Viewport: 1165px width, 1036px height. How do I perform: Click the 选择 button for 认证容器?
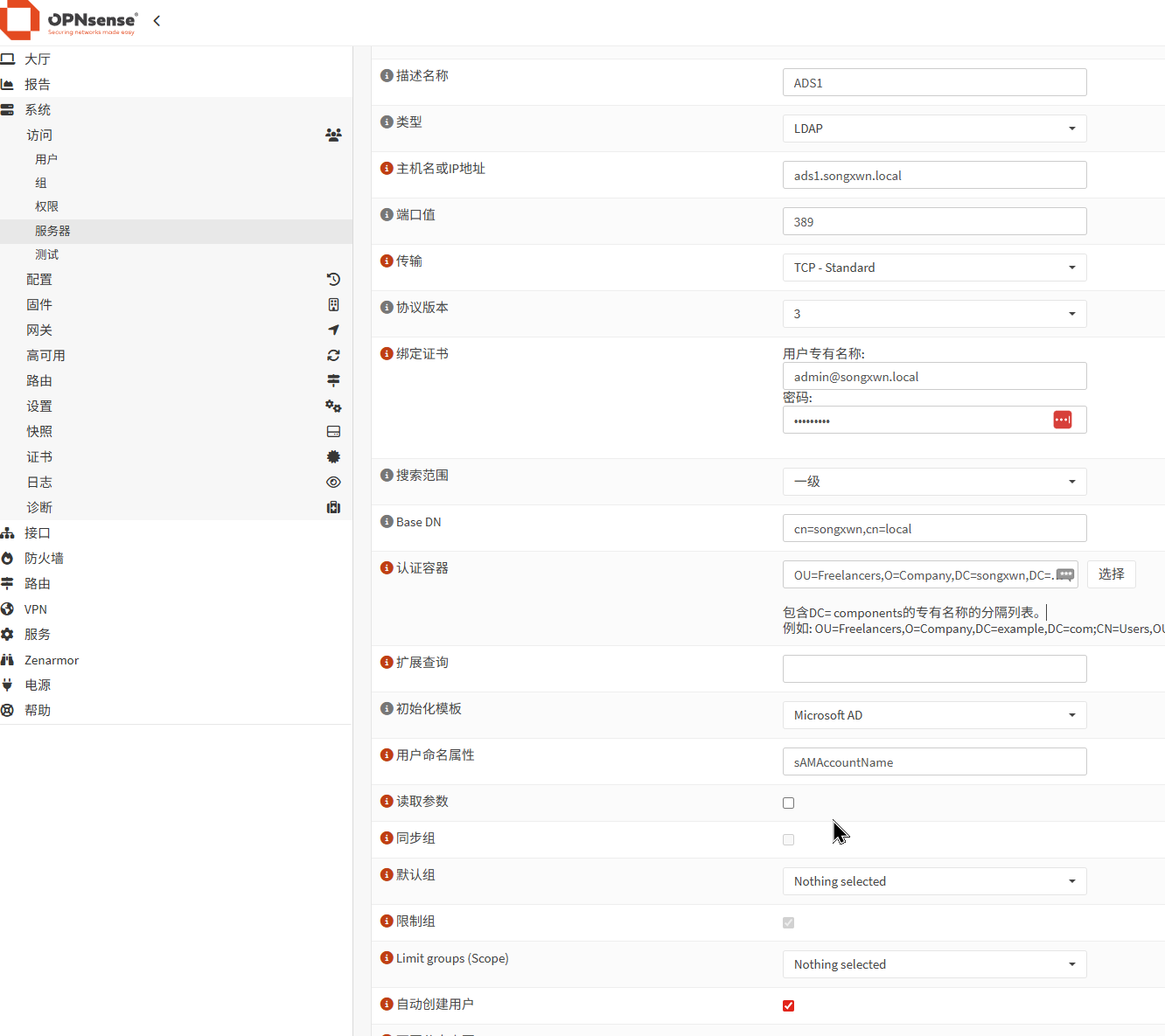tap(1111, 574)
